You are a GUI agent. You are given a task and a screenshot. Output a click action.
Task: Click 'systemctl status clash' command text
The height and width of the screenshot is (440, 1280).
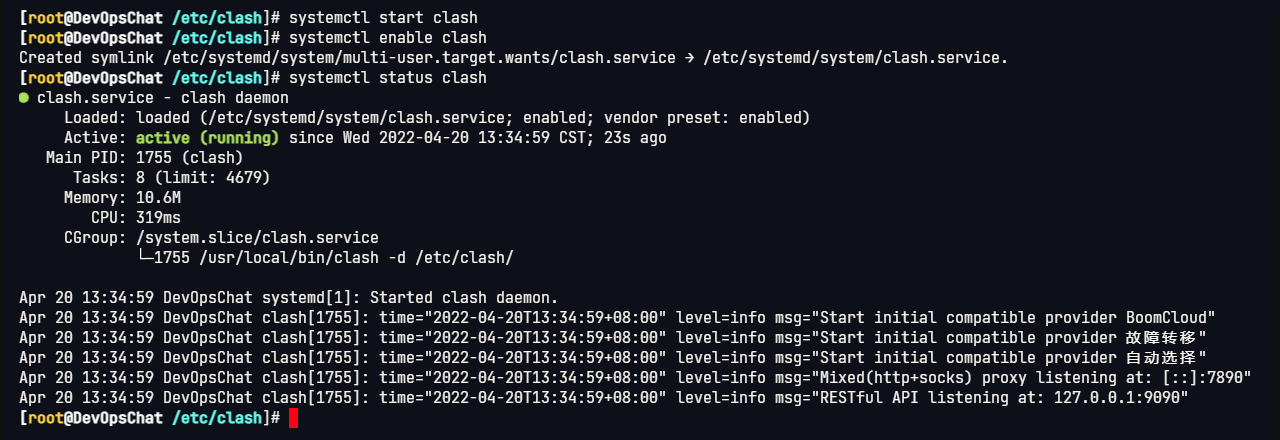[x=388, y=78]
